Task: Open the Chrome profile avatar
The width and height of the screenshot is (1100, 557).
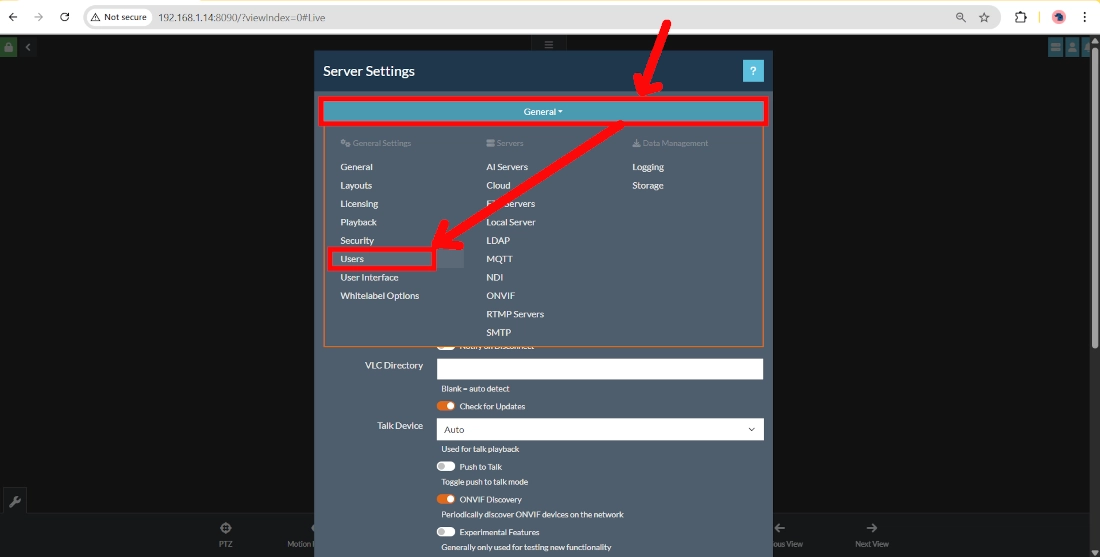Action: pyautogui.click(x=1059, y=18)
